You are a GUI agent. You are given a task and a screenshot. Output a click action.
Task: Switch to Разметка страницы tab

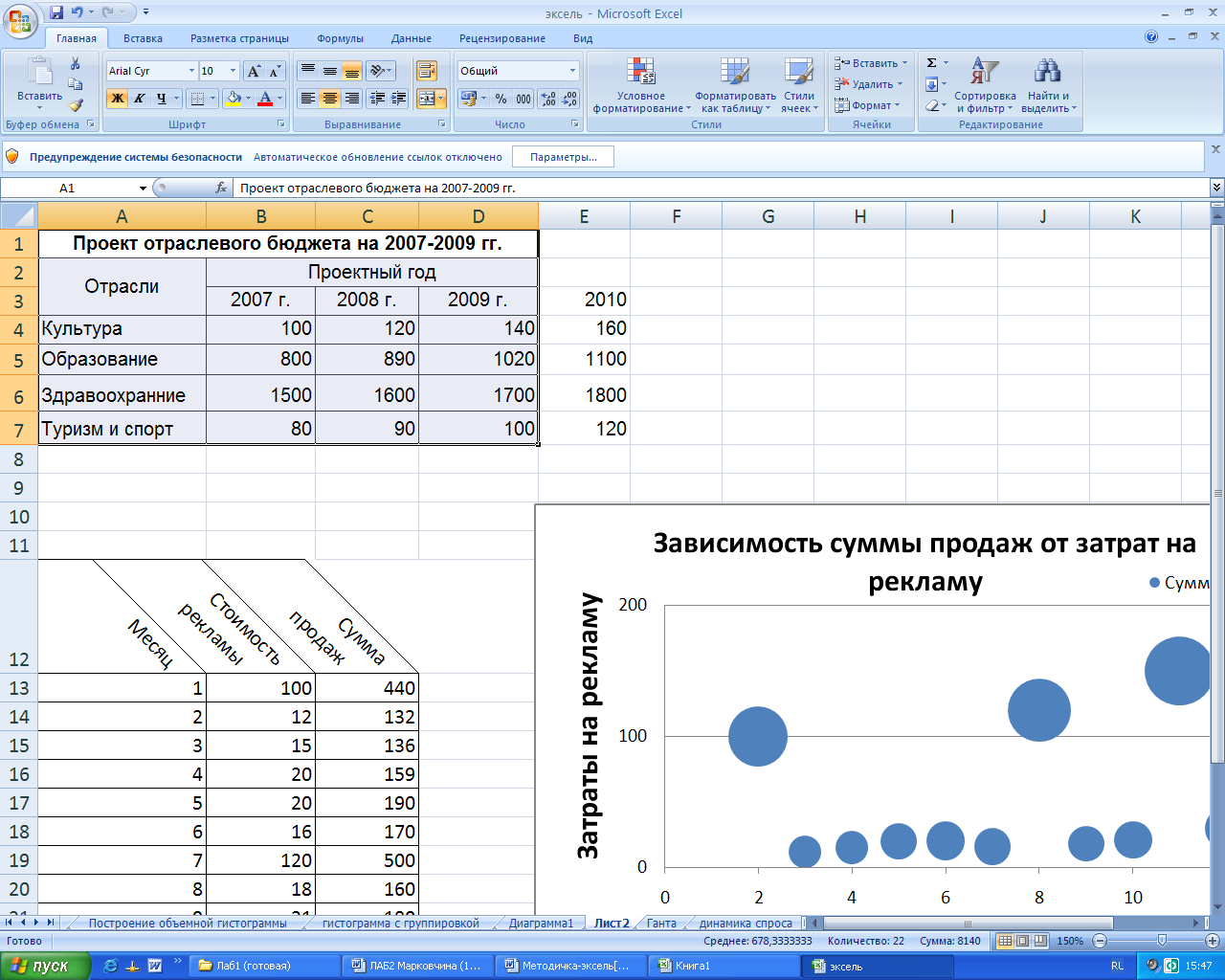click(x=239, y=38)
